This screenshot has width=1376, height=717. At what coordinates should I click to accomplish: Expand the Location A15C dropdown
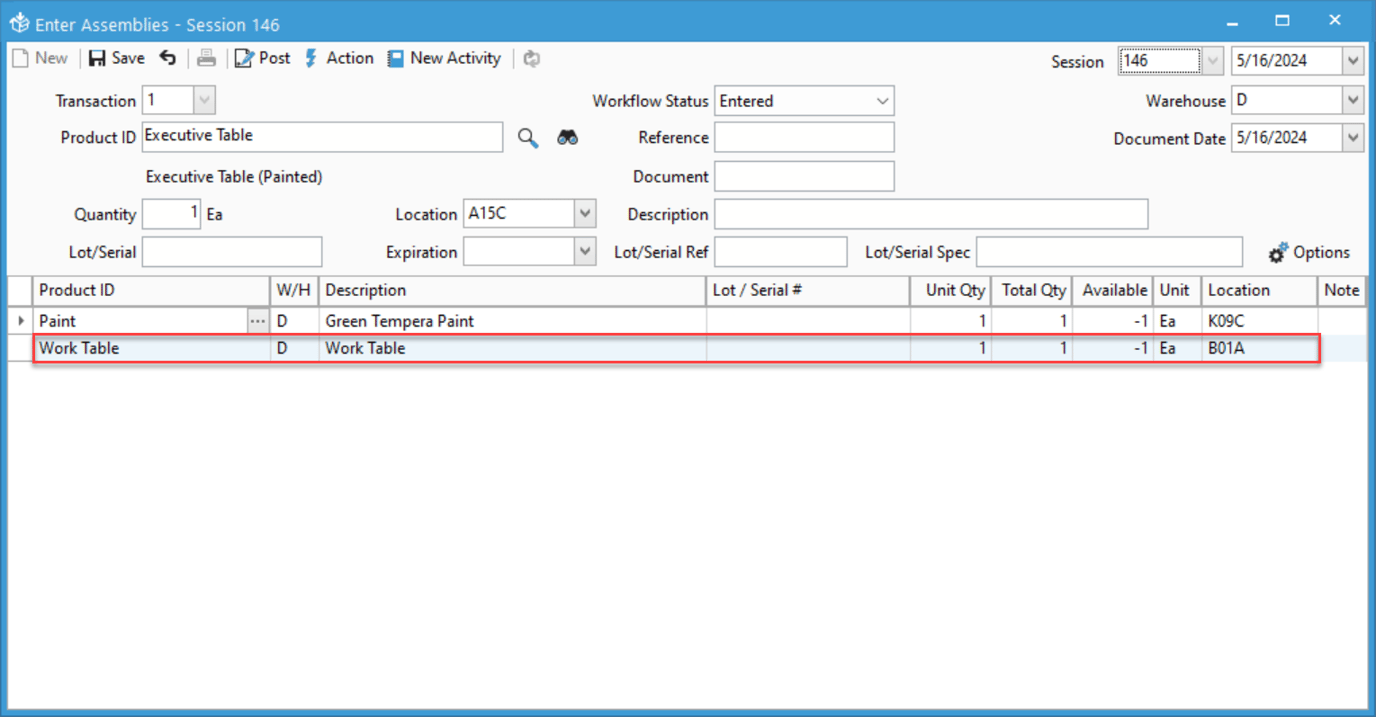[586, 214]
